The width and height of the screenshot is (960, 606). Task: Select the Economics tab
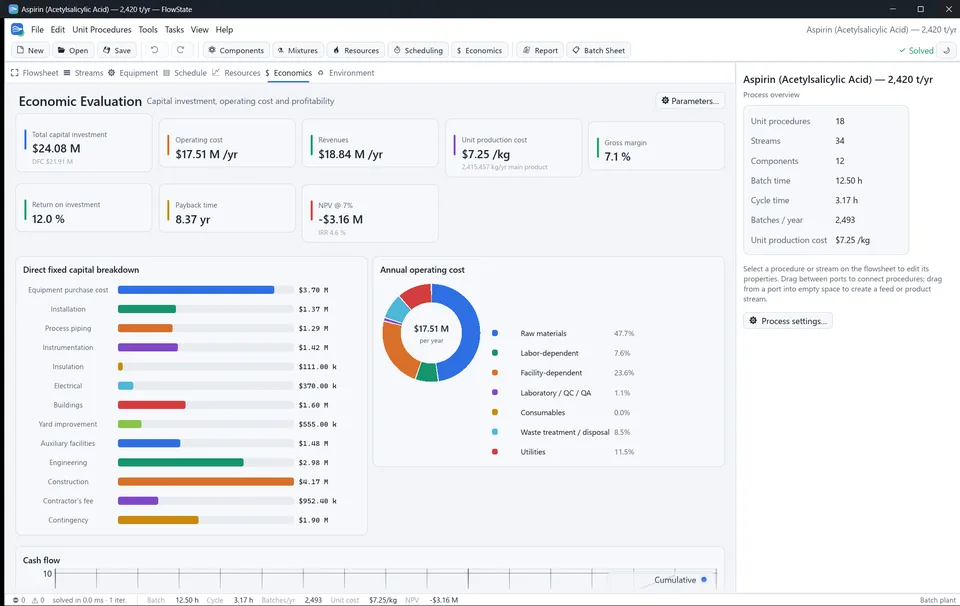click(x=288, y=73)
